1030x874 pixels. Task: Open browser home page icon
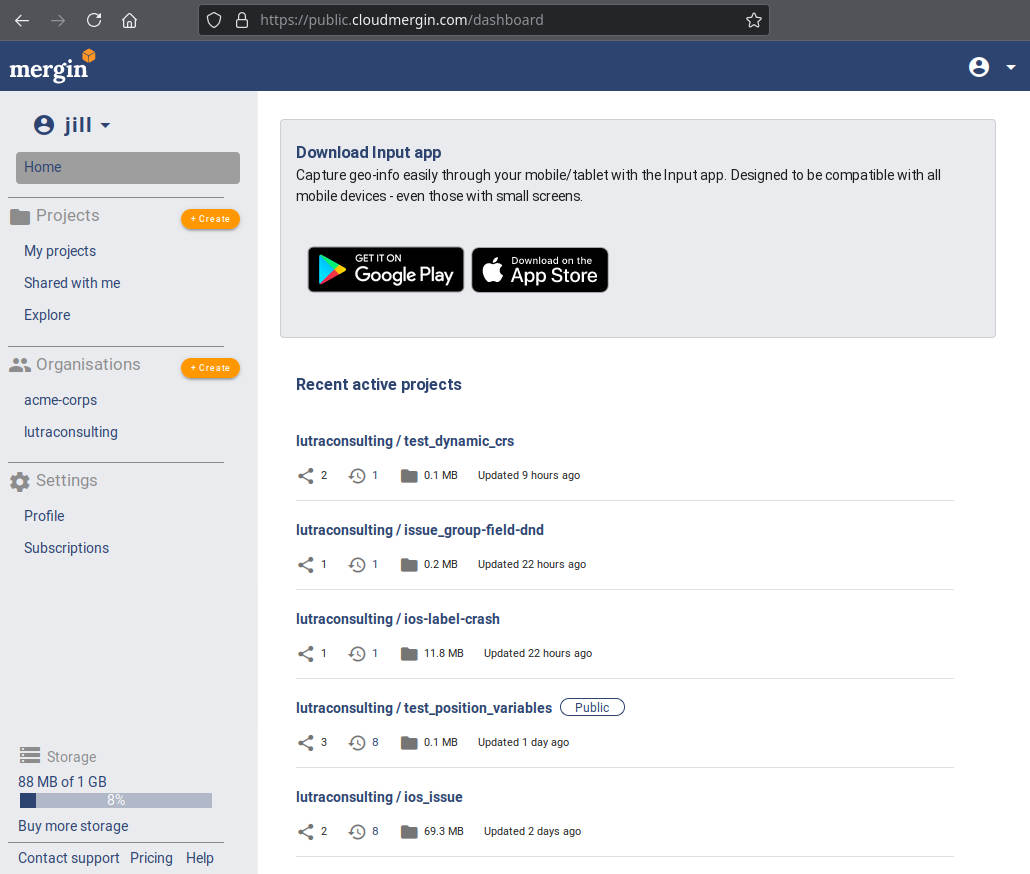[129, 20]
